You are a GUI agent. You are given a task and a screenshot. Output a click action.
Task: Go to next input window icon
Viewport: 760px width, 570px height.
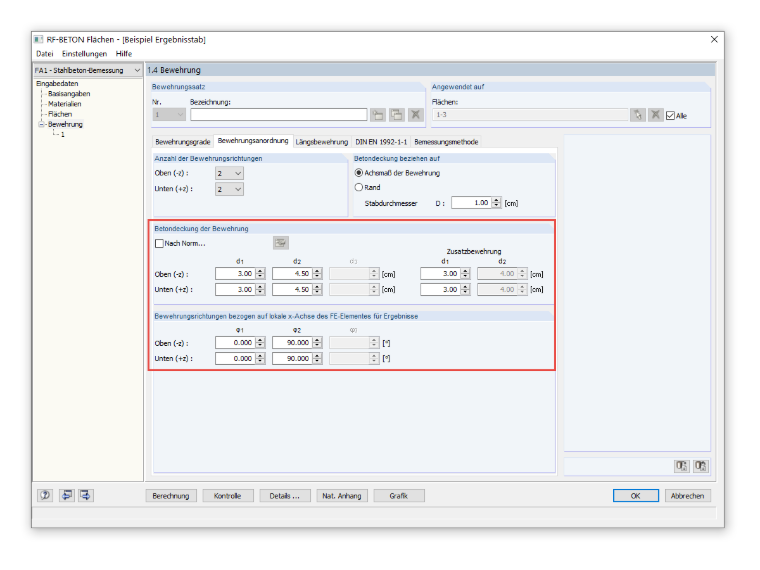85,495
